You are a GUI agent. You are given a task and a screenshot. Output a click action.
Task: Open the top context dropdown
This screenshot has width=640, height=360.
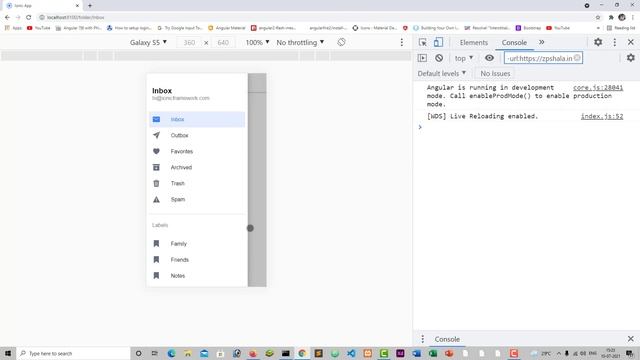[x=464, y=58]
